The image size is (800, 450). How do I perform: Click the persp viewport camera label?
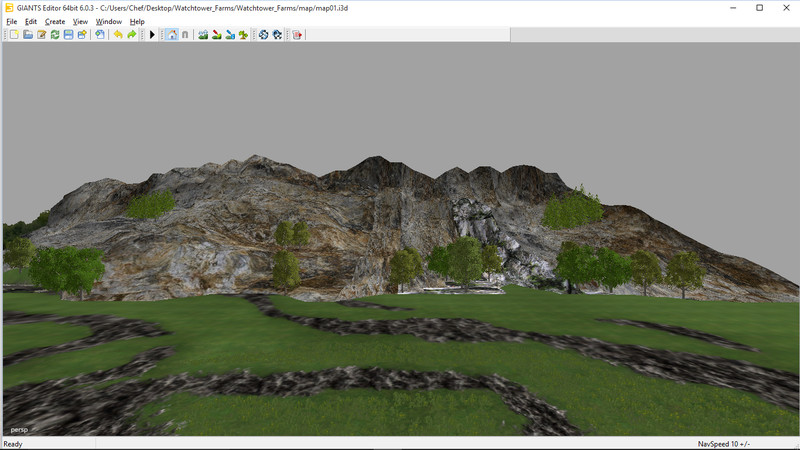tap(19, 429)
